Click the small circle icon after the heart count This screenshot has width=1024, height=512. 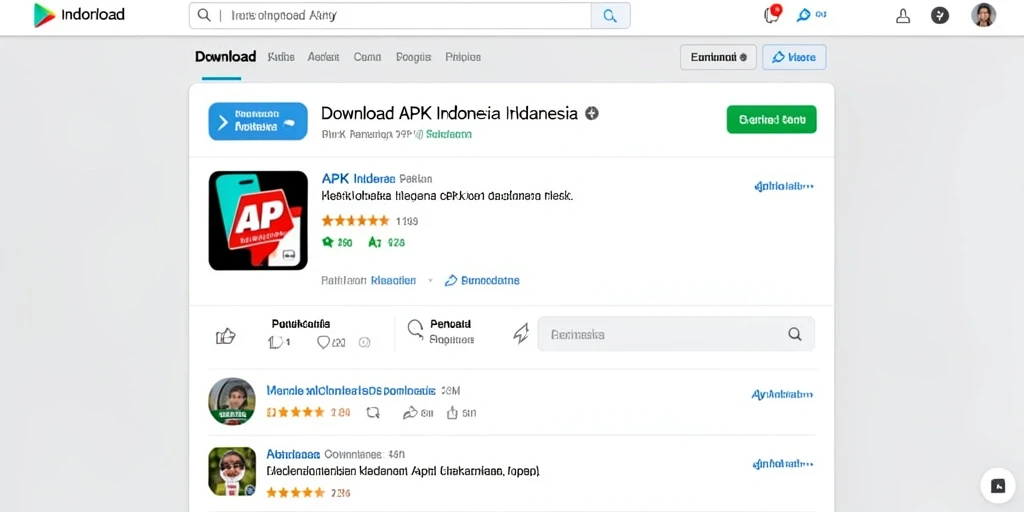[x=365, y=342]
